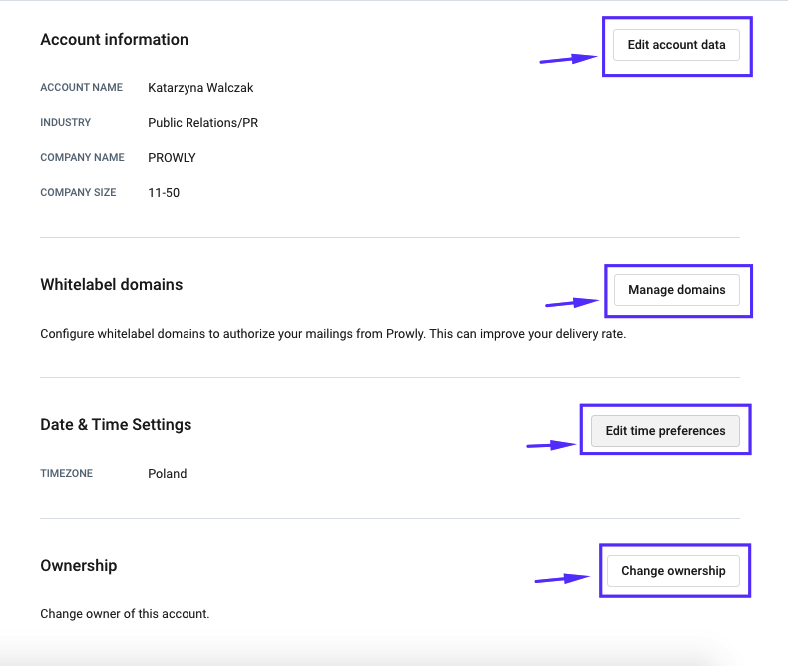This screenshot has width=788, height=666.
Task: Click Edit time preferences button
Action: tap(665, 431)
